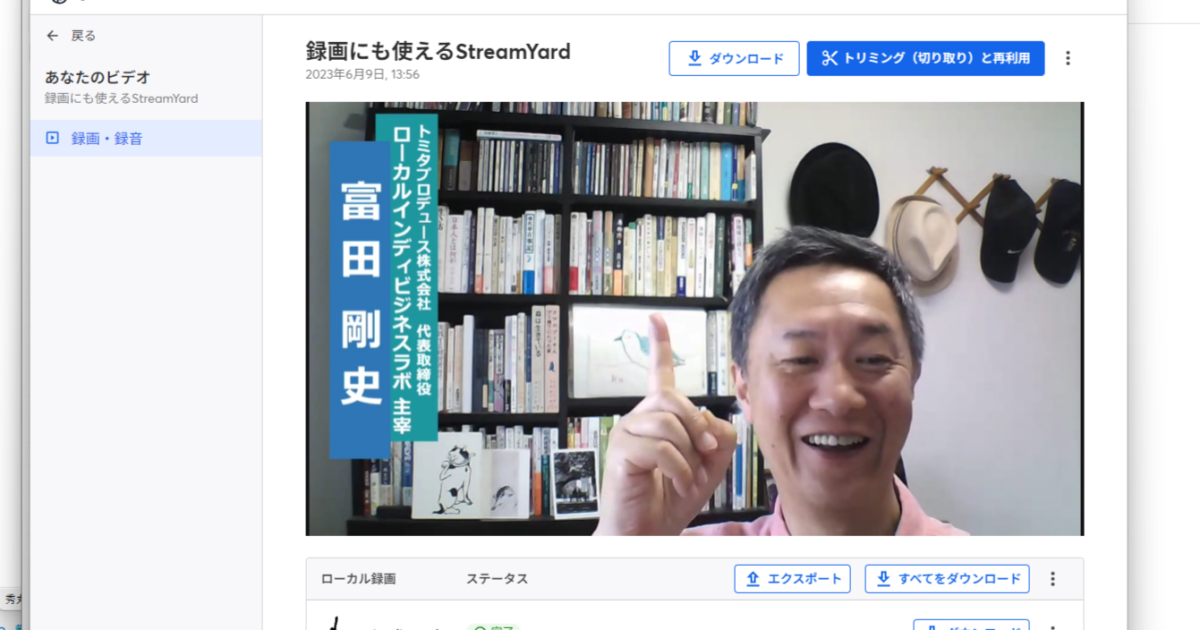
Task: Click the ローカル録画 column header
Action: click(358, 579)
